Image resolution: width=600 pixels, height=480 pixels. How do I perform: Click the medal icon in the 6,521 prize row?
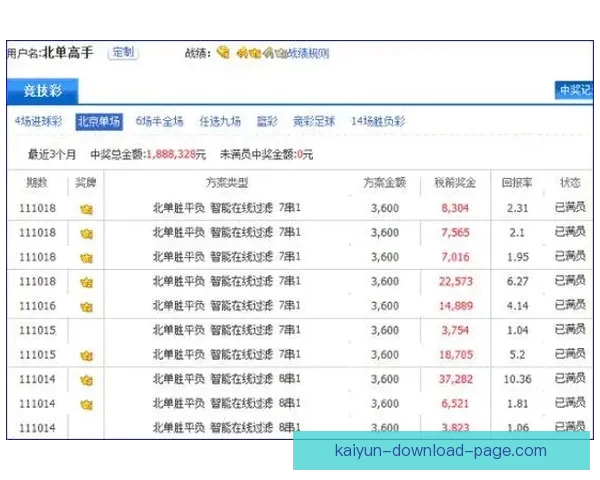coord(86,405)
